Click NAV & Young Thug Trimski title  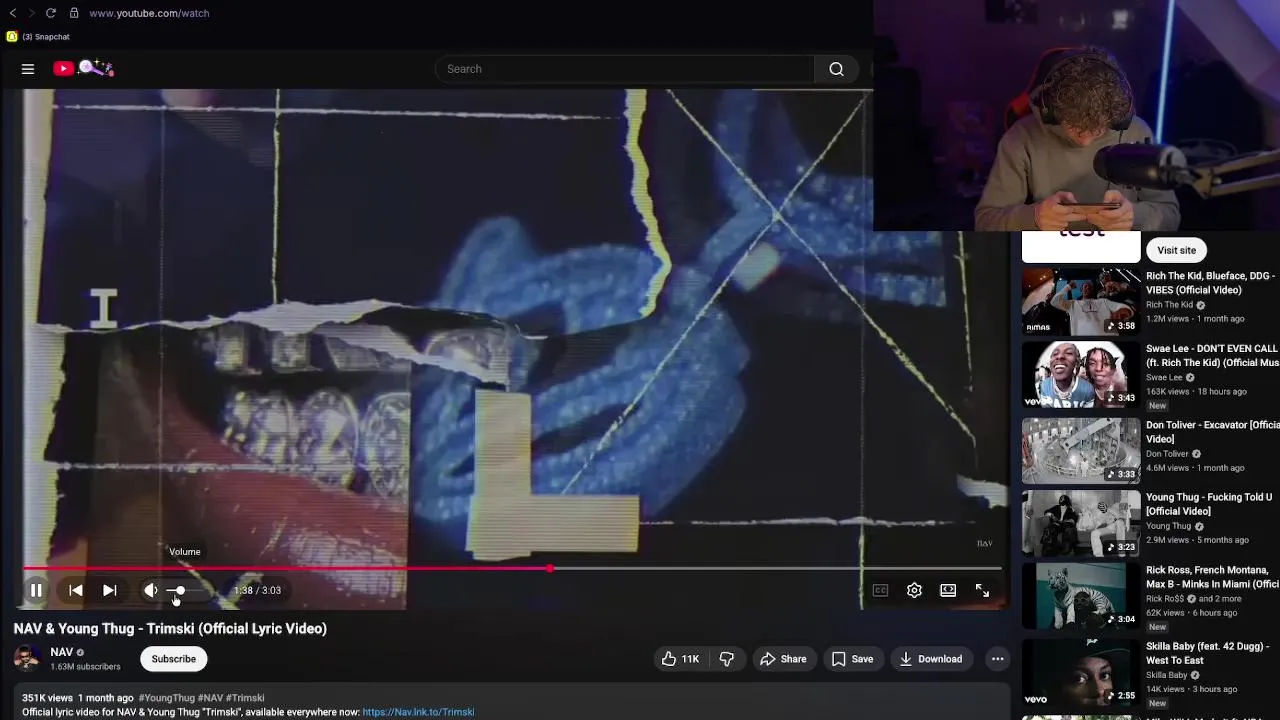point(170,629)
